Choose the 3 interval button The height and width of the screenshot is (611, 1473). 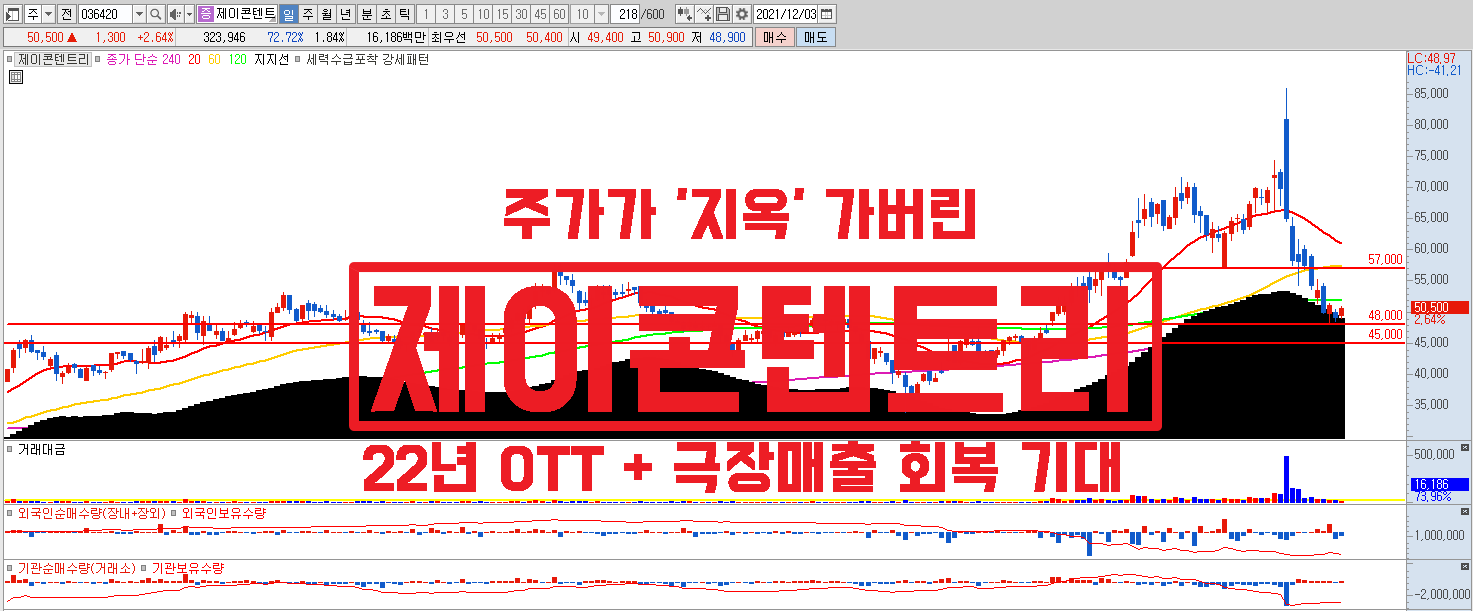445,14
